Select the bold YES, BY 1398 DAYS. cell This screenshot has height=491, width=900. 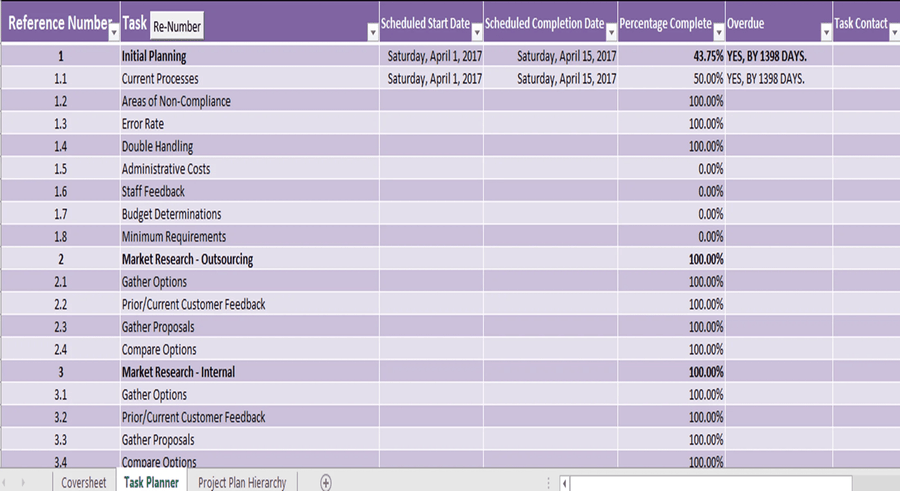[779, 56]
